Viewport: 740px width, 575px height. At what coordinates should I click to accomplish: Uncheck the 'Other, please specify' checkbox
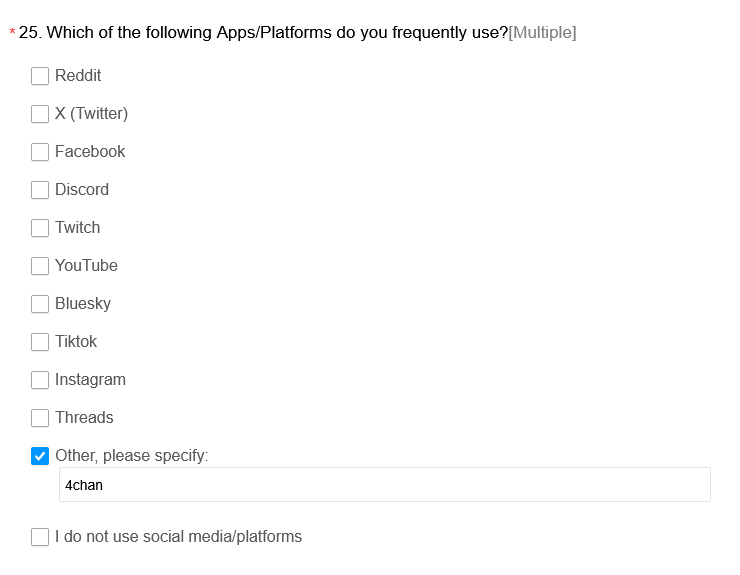(x=40, y=456)
